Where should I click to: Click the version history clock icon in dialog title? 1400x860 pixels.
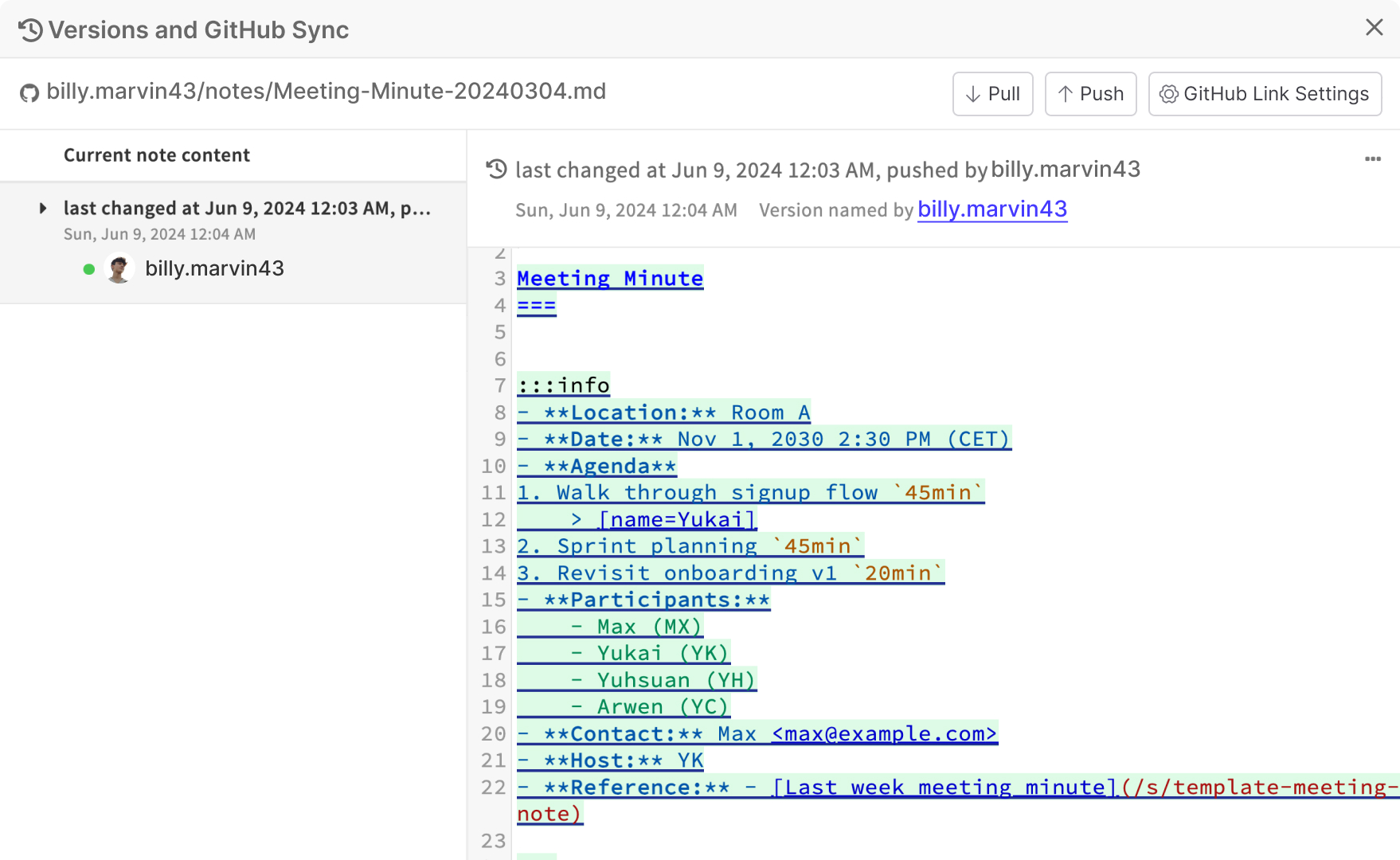[29, 30]
